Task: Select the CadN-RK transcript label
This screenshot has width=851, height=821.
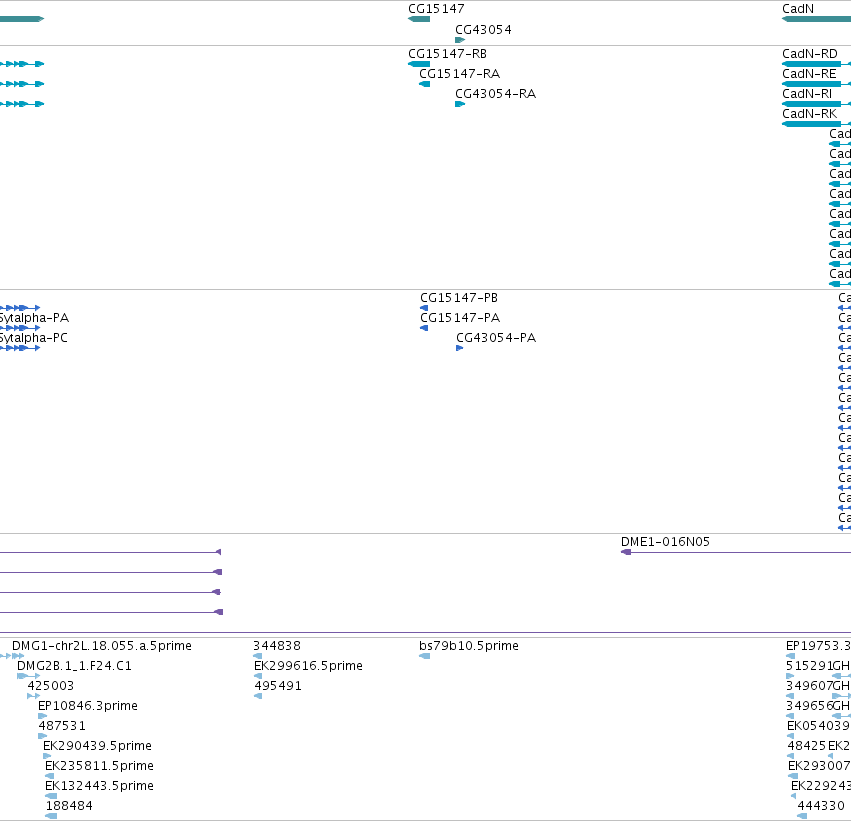Action: point(809,114)
